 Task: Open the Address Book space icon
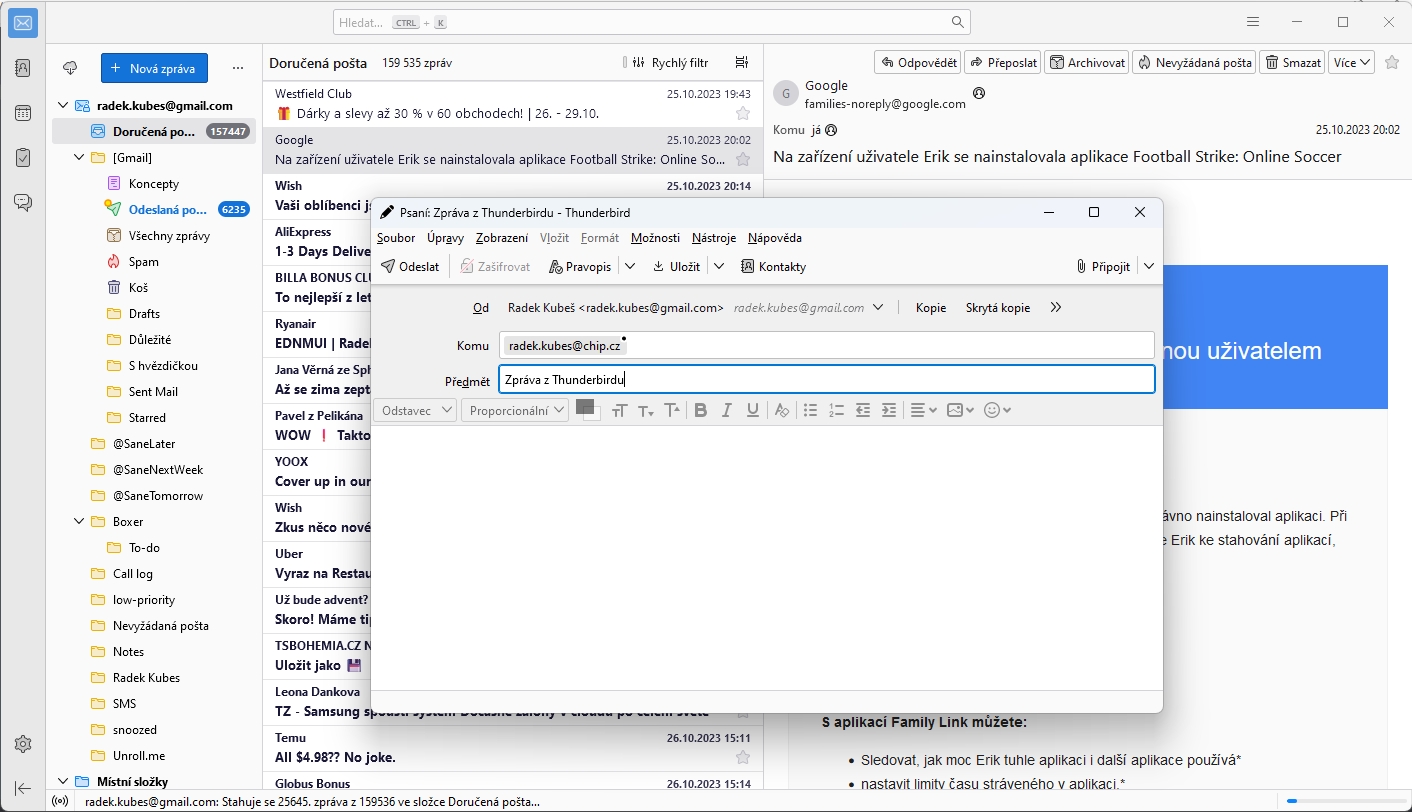click(22, 68)
